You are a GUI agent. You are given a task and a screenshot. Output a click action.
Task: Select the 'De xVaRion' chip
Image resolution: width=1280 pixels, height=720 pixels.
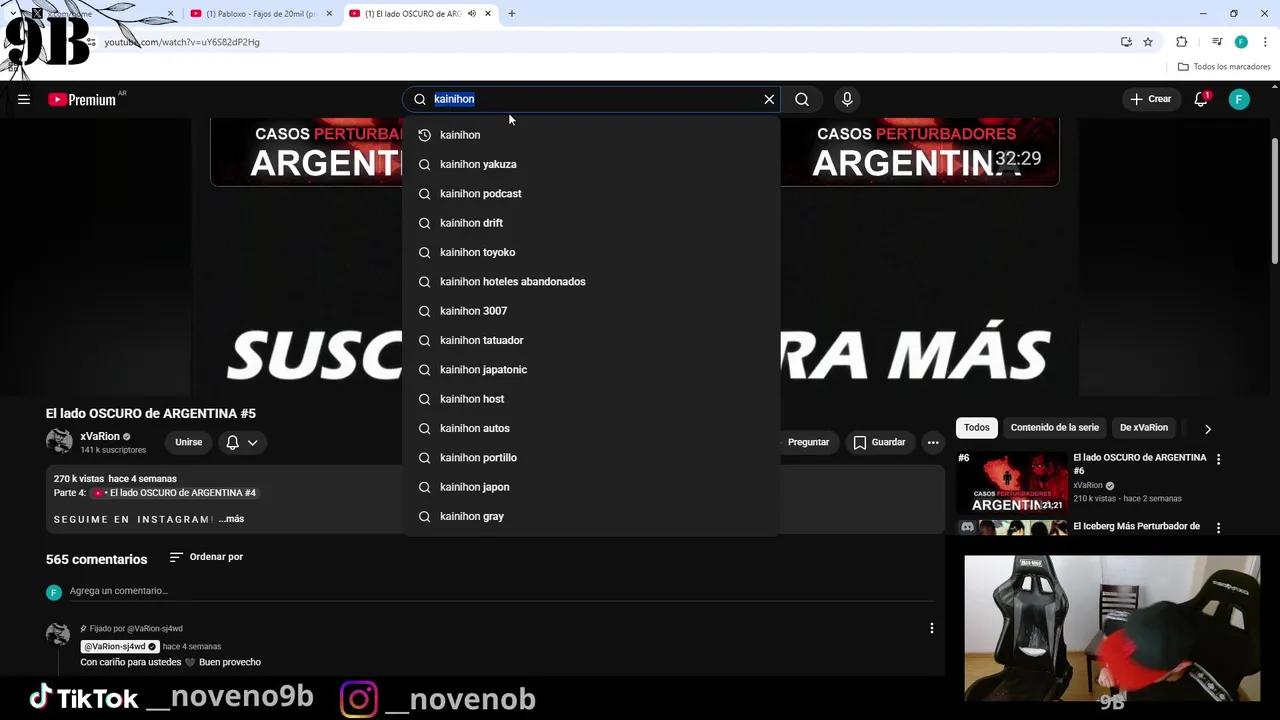tap(1144, 428)
